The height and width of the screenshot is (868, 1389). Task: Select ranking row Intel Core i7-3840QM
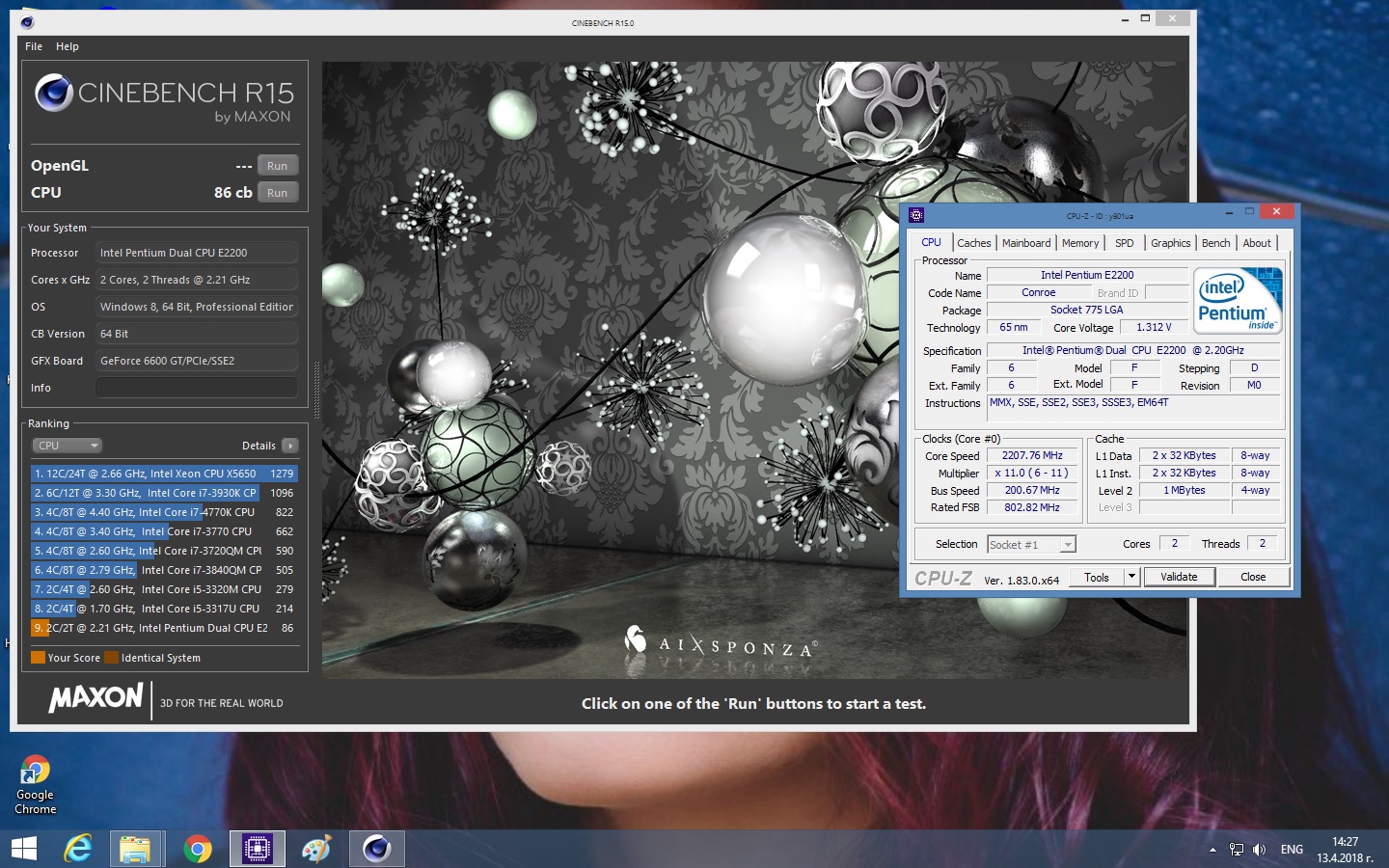164,570
